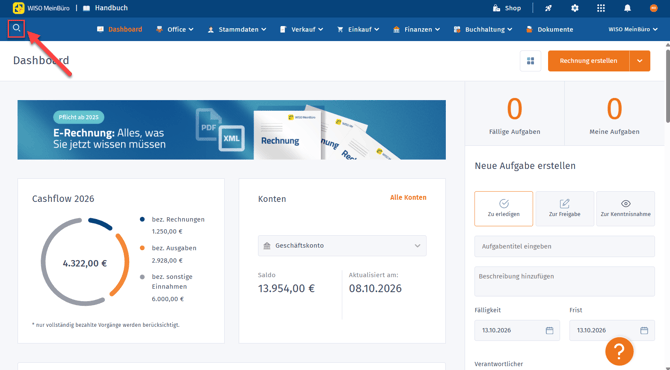
Task: Click the bank icon in Geschäftskonto field
Action: (x=267, y=246)
